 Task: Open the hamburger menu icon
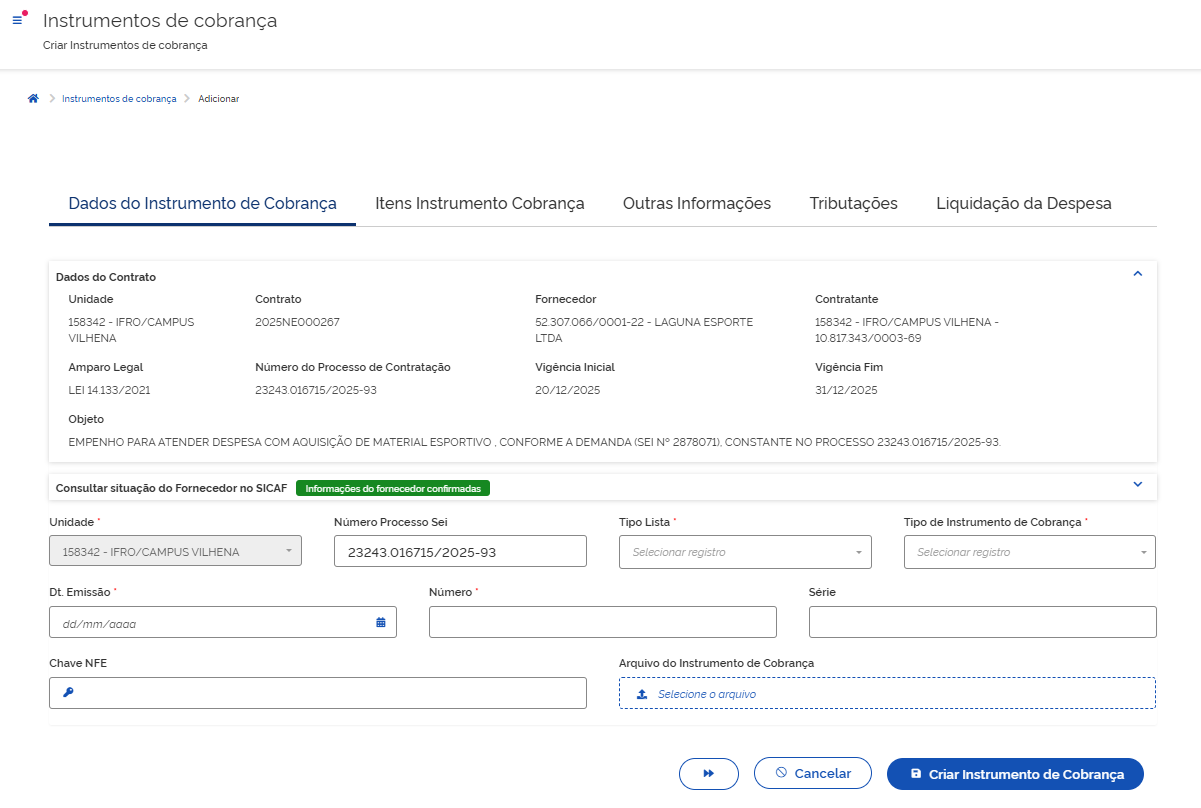point(17,20)
